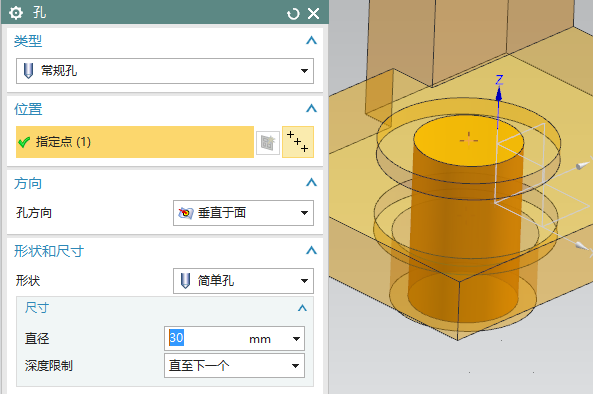Collapse the 位置 section

(x=311, y=108)
